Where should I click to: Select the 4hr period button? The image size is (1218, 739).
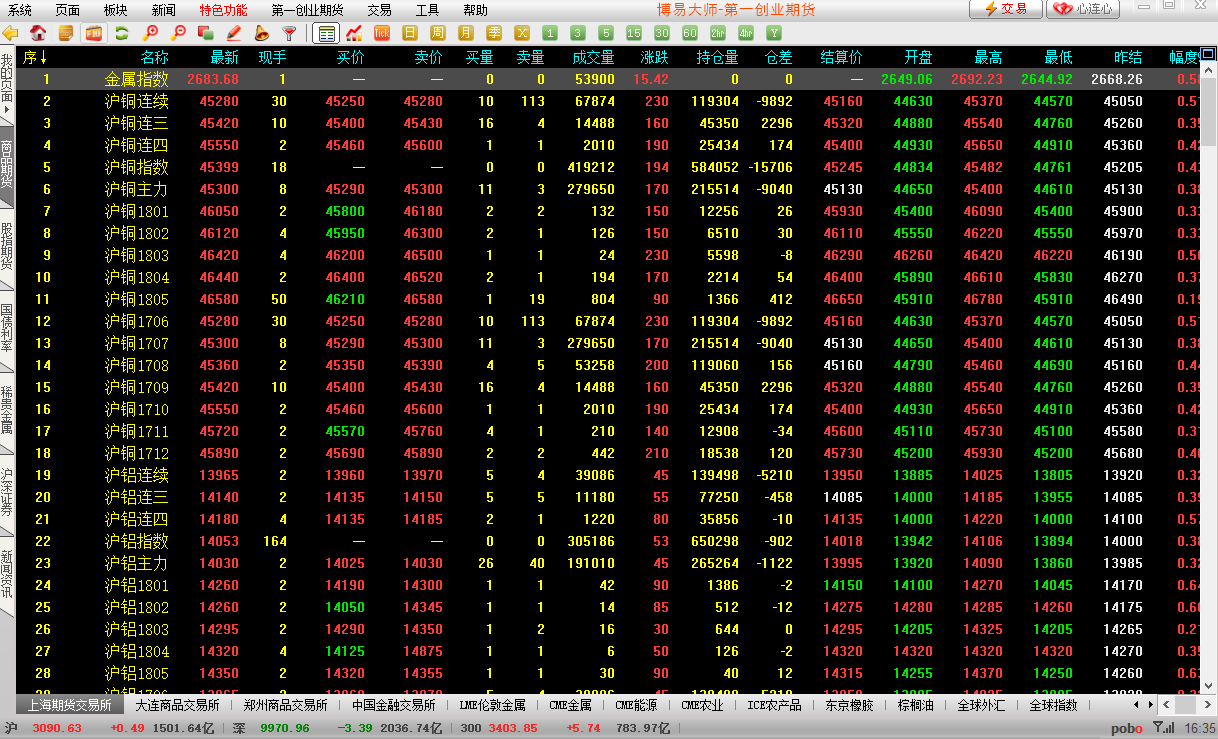746,33
